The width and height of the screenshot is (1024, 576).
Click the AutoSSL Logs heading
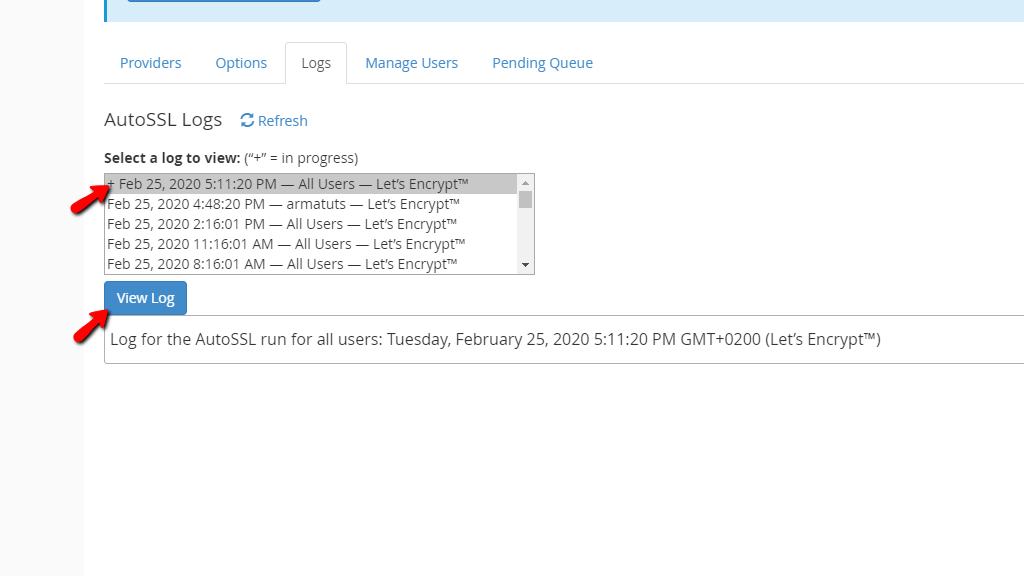click(163, 119)
